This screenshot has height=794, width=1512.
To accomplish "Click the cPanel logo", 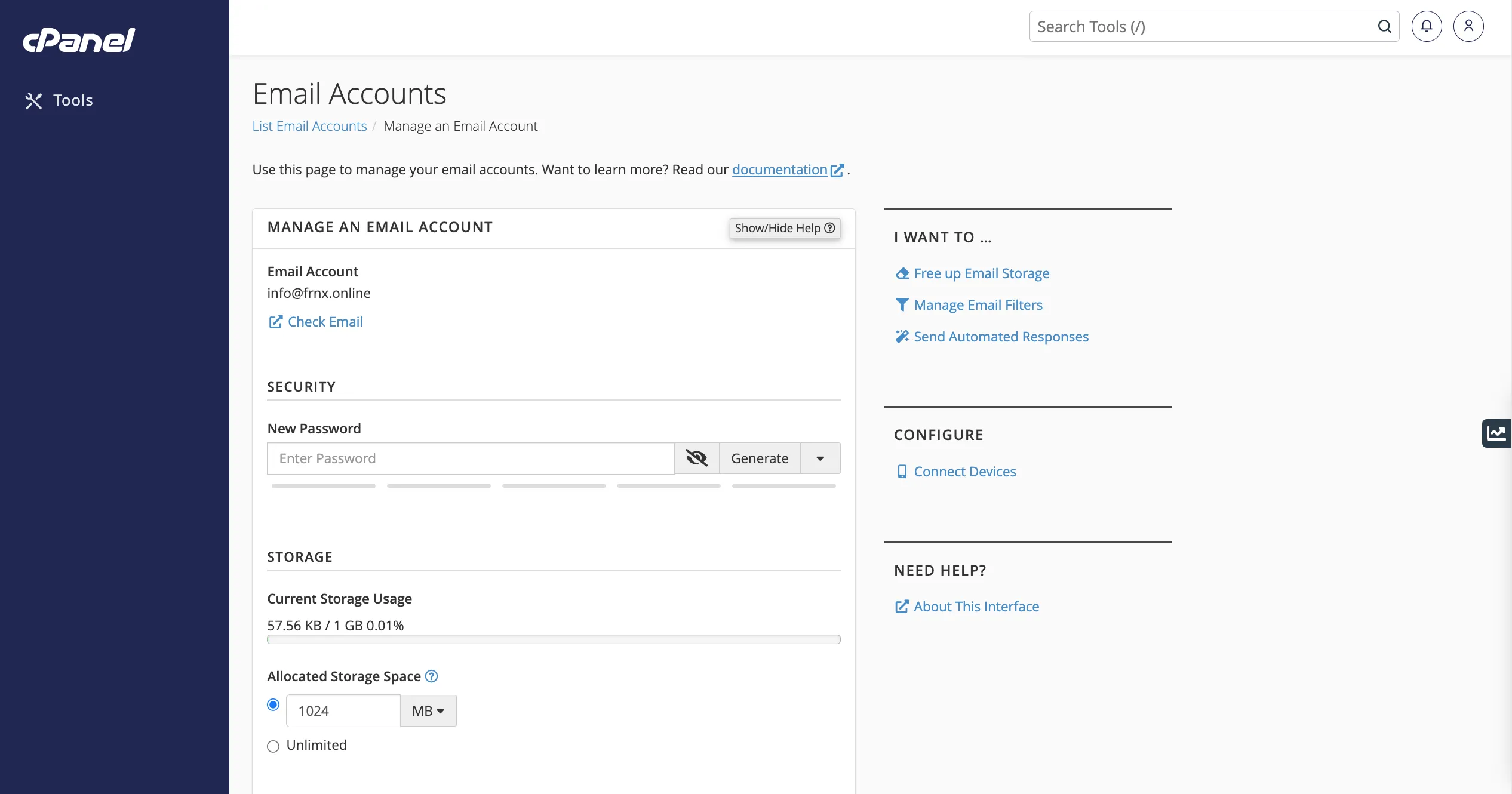I will tap(79, 40).
